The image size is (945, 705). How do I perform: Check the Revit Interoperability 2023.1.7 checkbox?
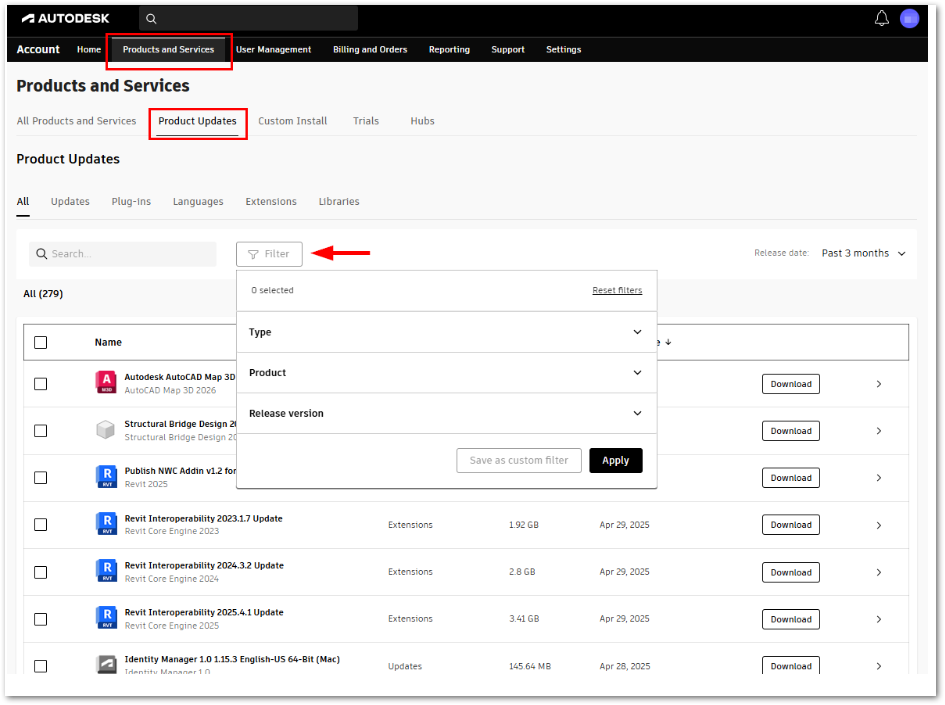(40, 525)
